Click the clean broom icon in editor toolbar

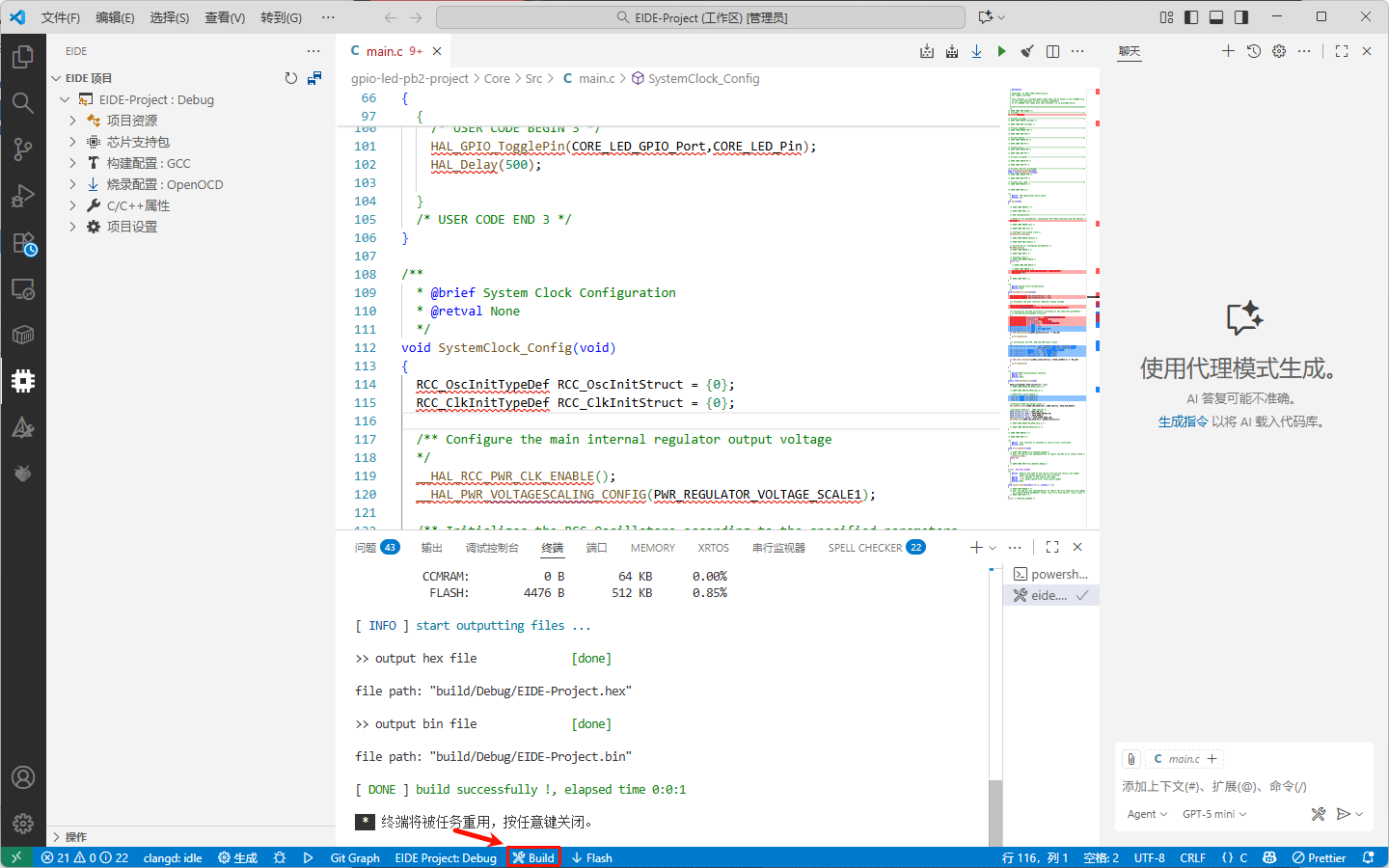[1027, 51]
